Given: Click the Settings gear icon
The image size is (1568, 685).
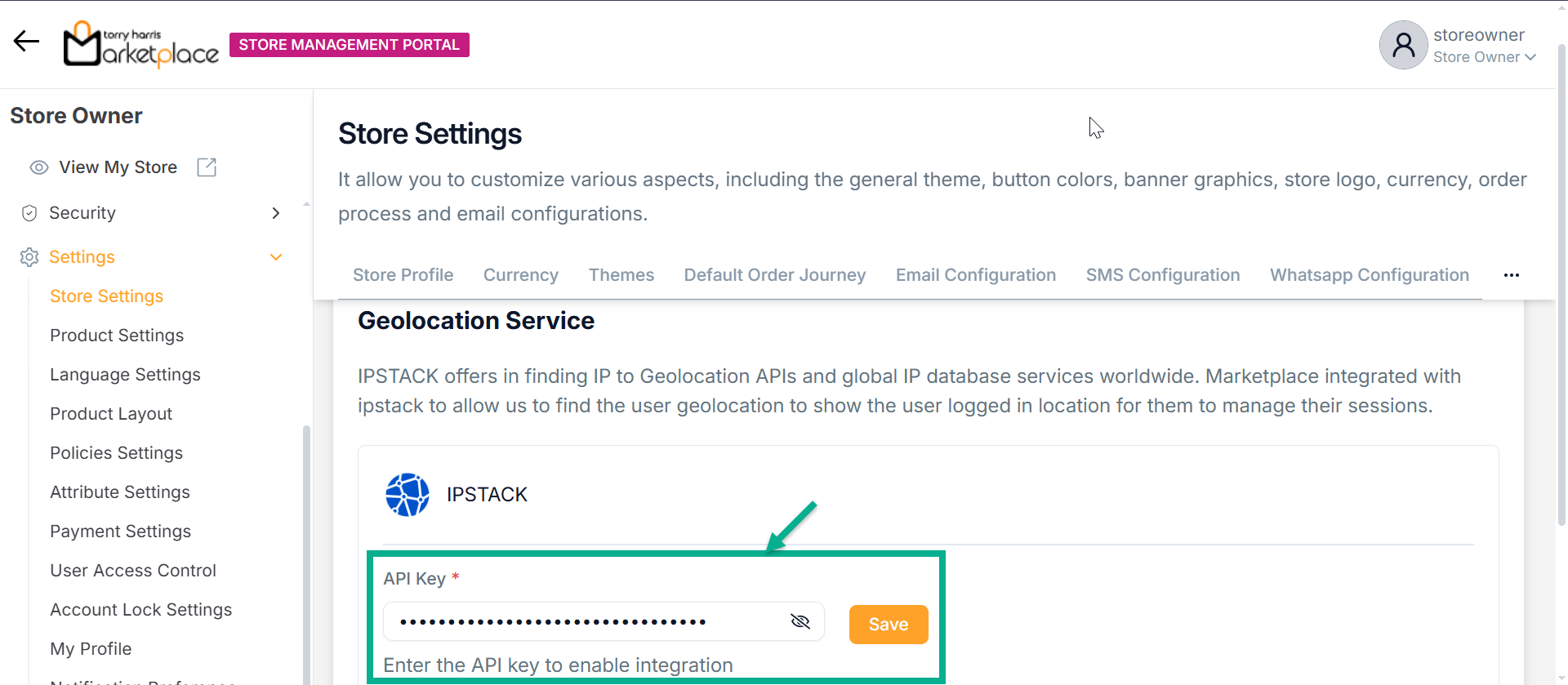Looking at the screenshot, I should (29, 257).
